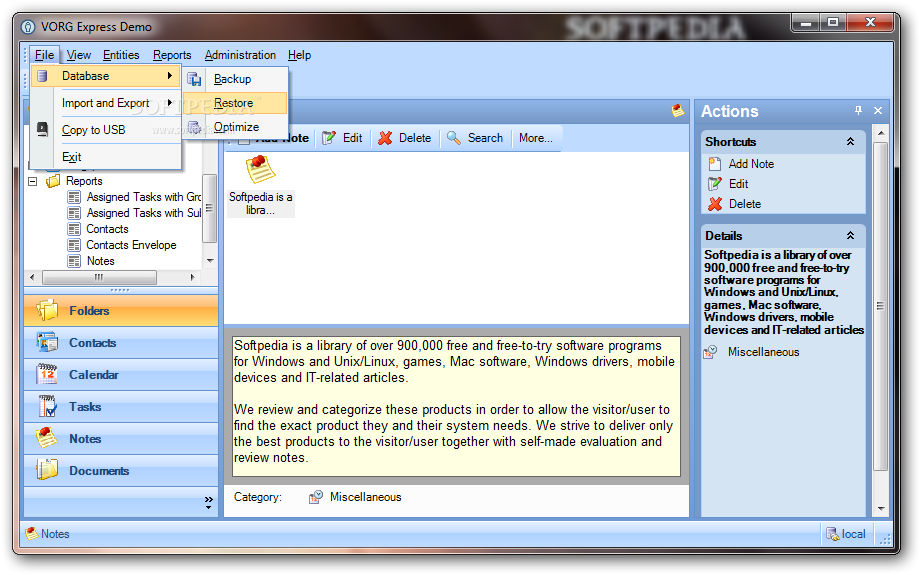This screenshot has width=921, height=575.
Task: Open navigation pane configure chevron
Action: (209, 502)
